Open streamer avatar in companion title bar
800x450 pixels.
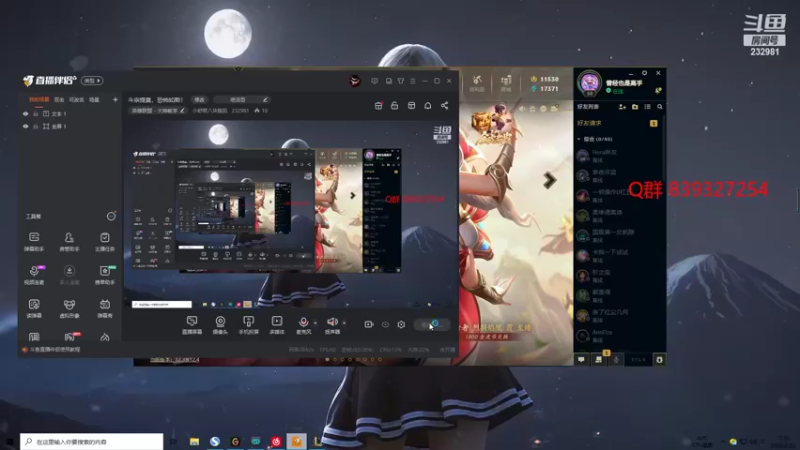(x=355, y=81)
